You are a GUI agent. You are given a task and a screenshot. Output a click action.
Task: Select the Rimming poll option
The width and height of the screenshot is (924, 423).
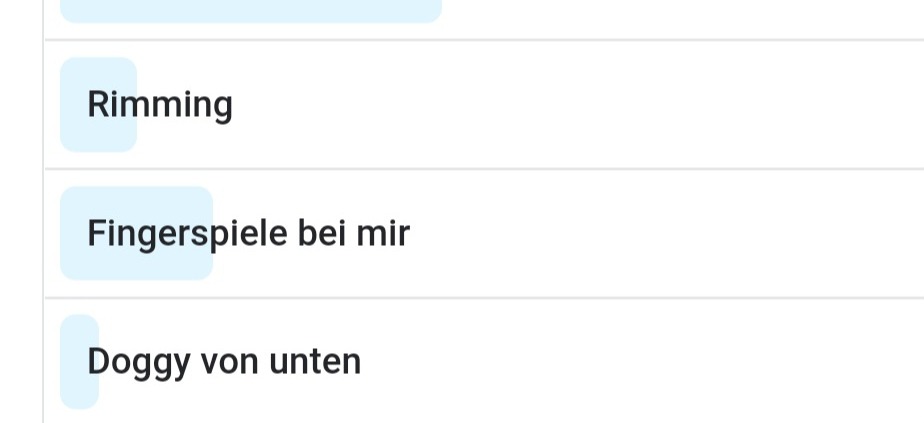[x=484, y=105]
